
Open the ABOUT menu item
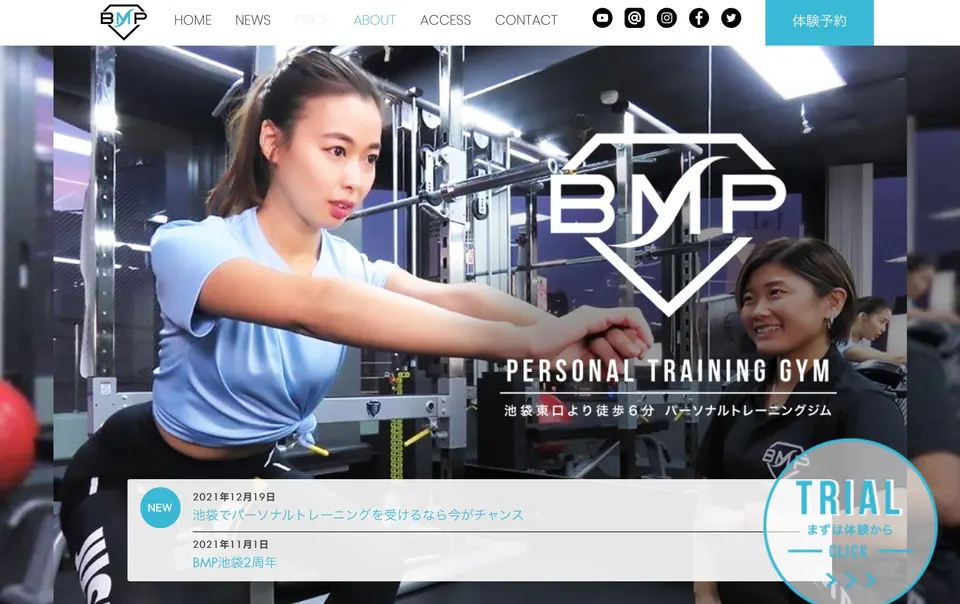click(x=375, y=20)
